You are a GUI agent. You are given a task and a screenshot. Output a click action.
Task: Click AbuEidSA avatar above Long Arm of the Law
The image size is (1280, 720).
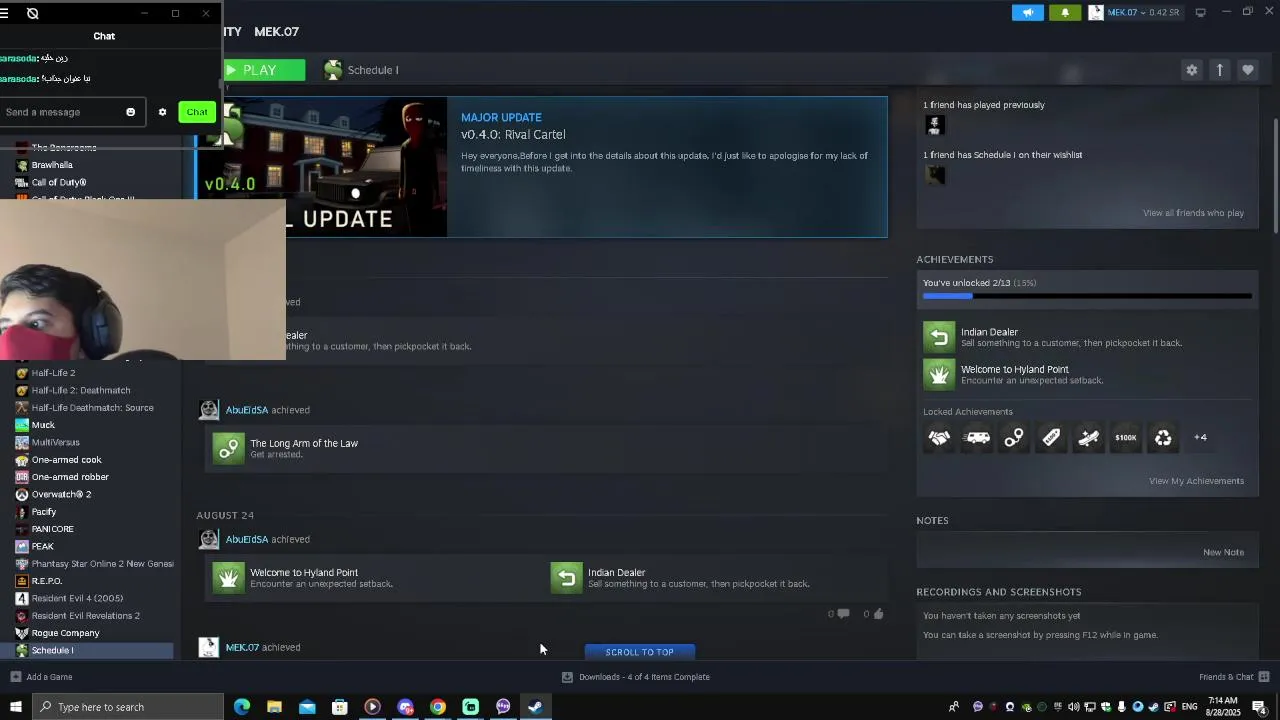coord(209,409)
